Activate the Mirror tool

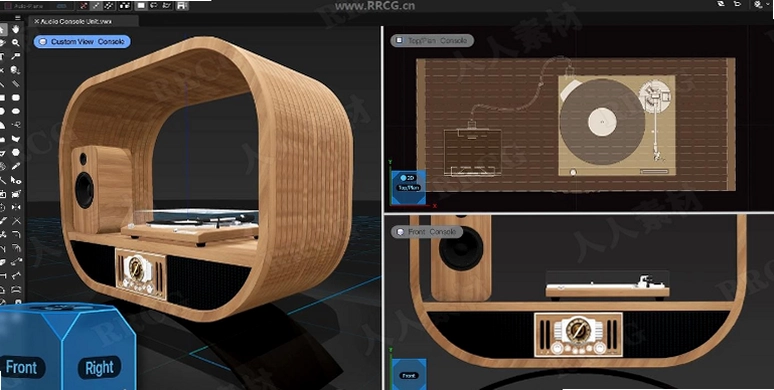point(16,207)
